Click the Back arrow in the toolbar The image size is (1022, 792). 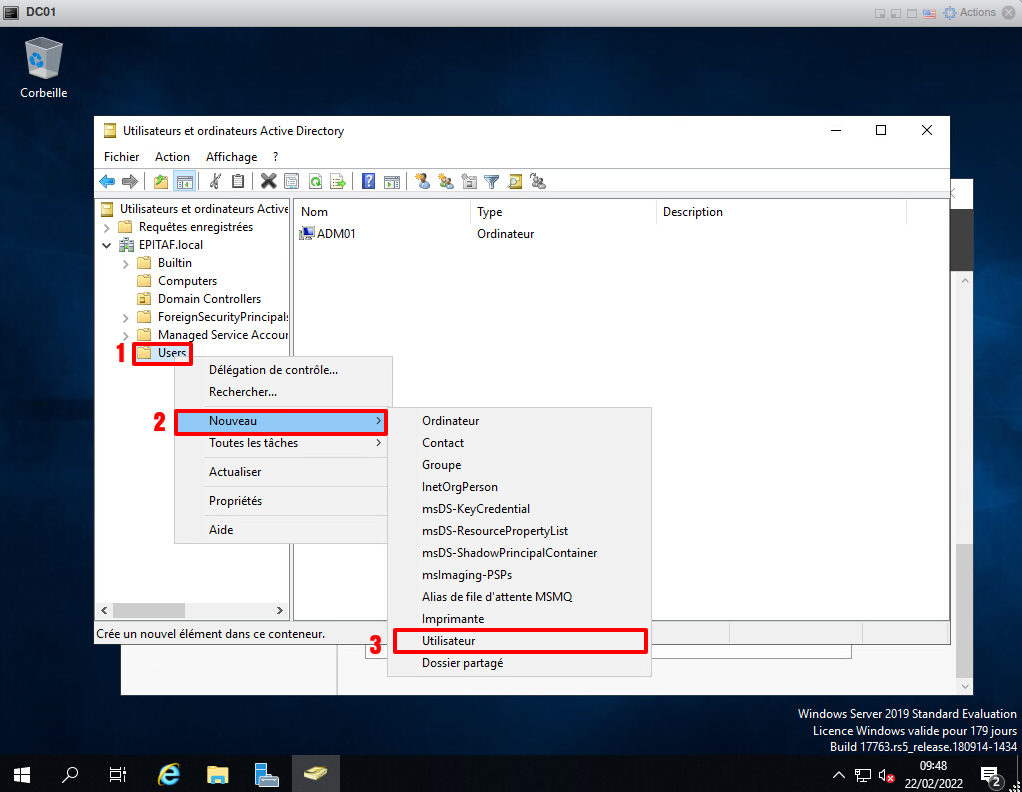coord(107,181)
